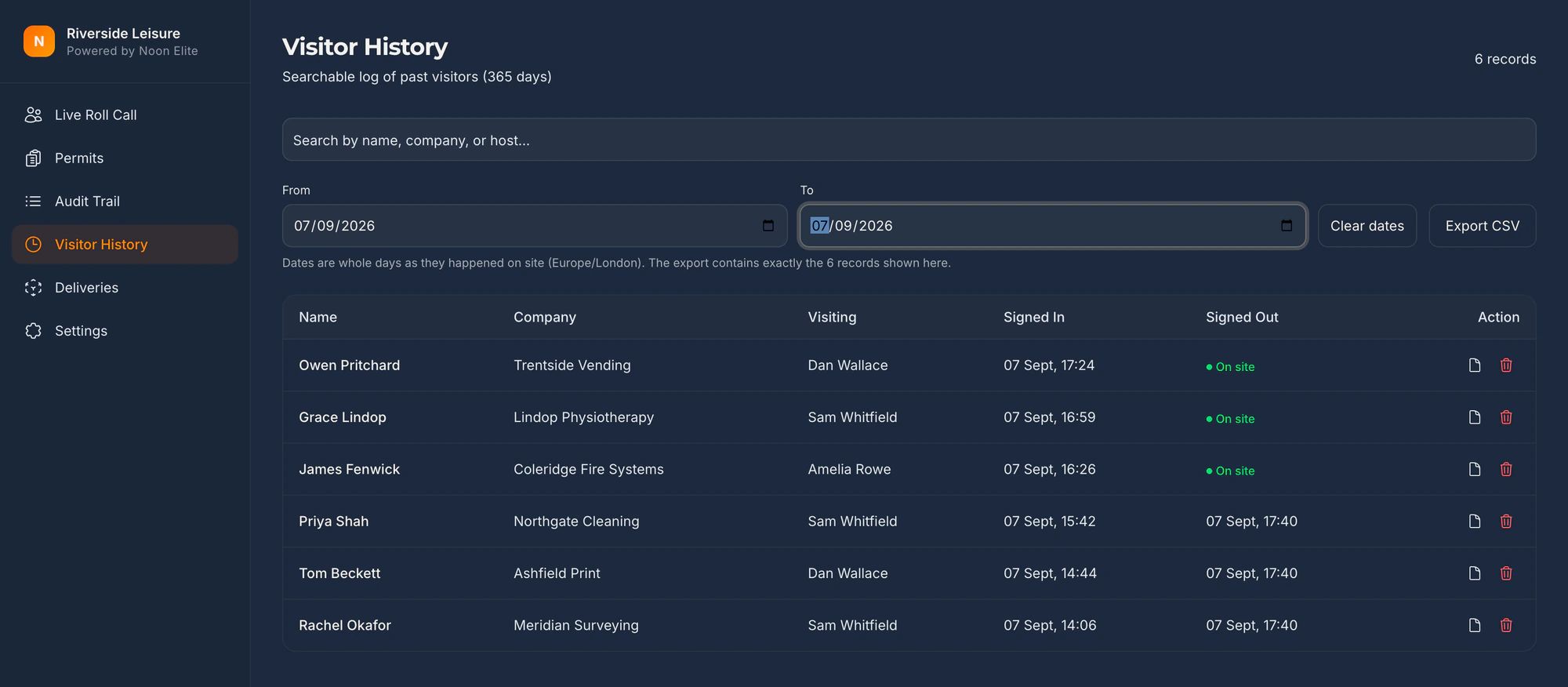Image resolution: width=1568 pixels, height=687 pixels.
Task: Select the name Rachel Okafor
Action: 345,625
